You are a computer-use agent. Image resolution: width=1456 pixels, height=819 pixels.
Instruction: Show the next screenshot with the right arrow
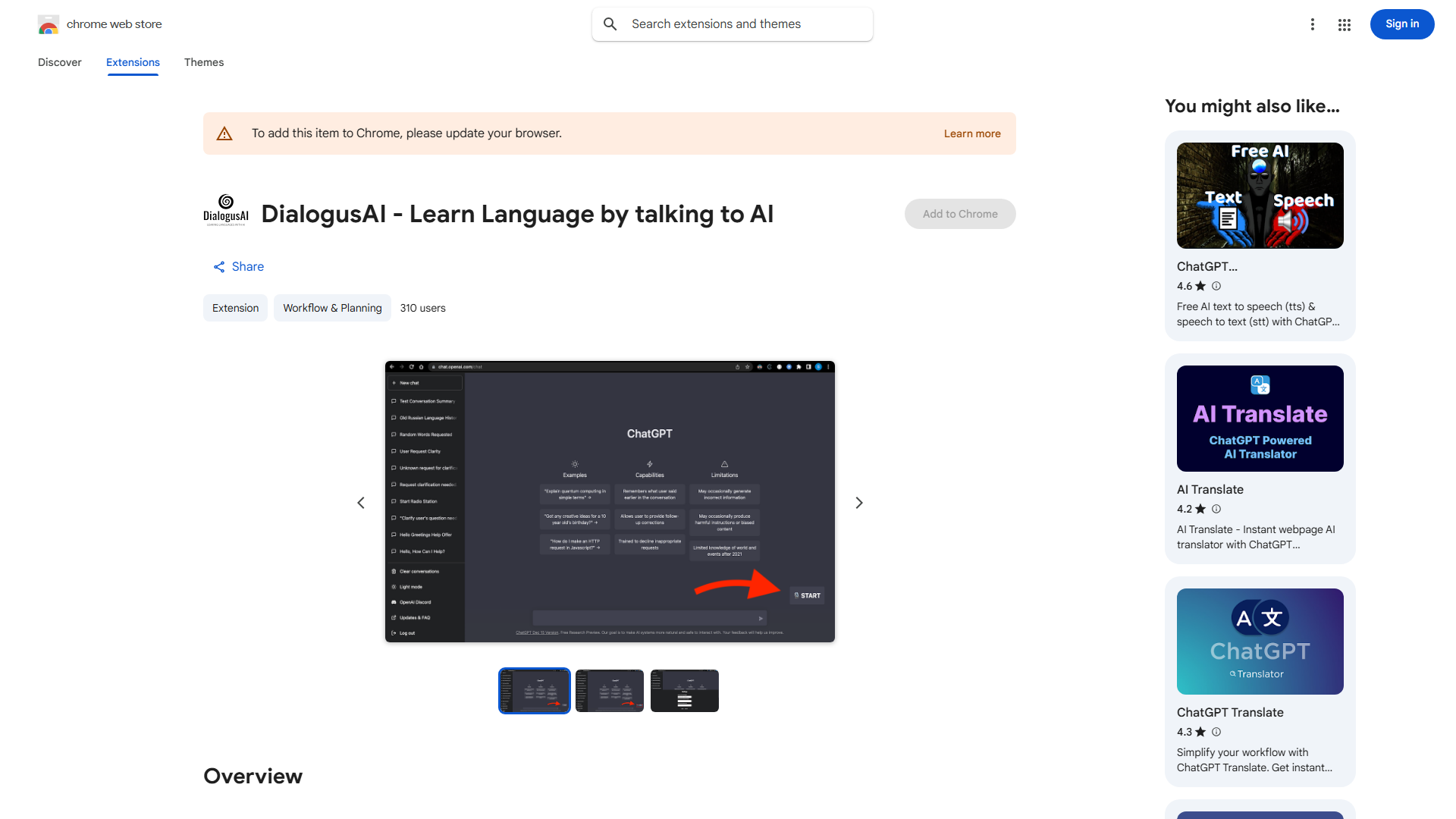tap(858, 502)
